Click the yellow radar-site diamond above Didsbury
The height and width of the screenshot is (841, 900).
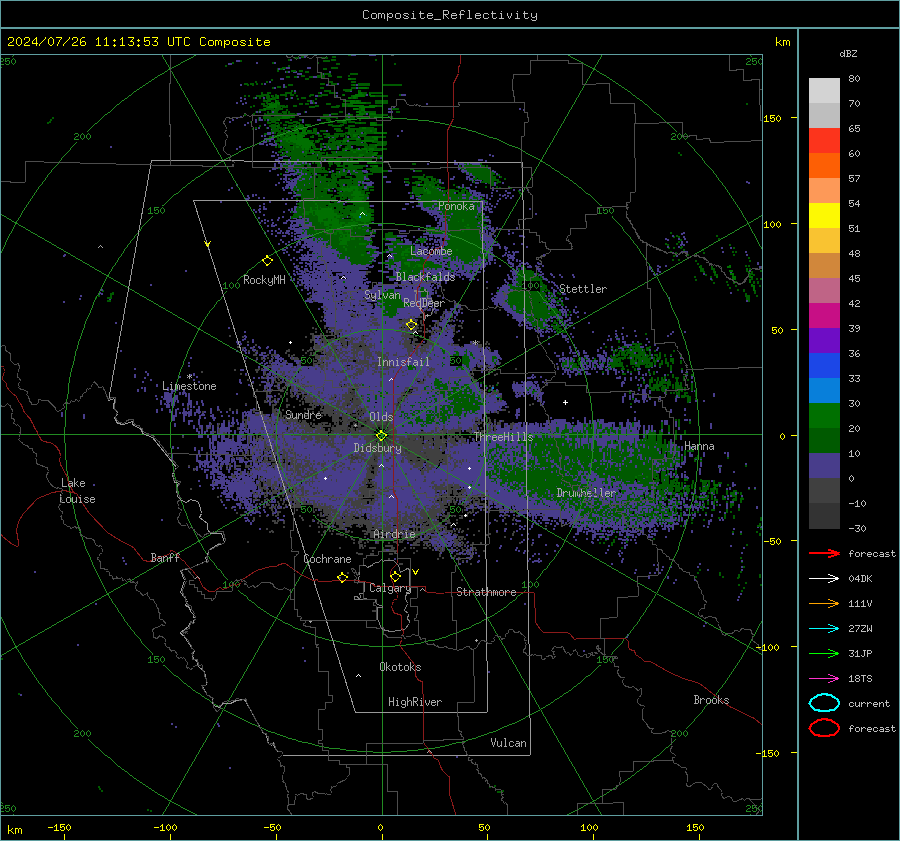pyautogui.click(x=381, y=435)
